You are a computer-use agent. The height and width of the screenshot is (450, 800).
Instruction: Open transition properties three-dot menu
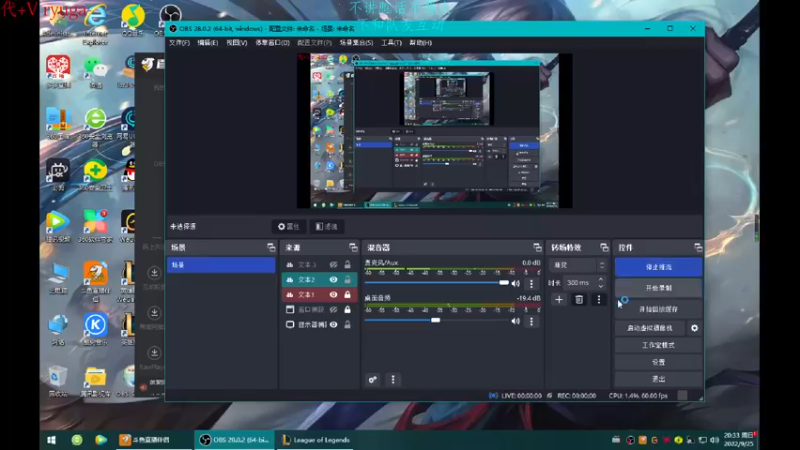point(599,299)
